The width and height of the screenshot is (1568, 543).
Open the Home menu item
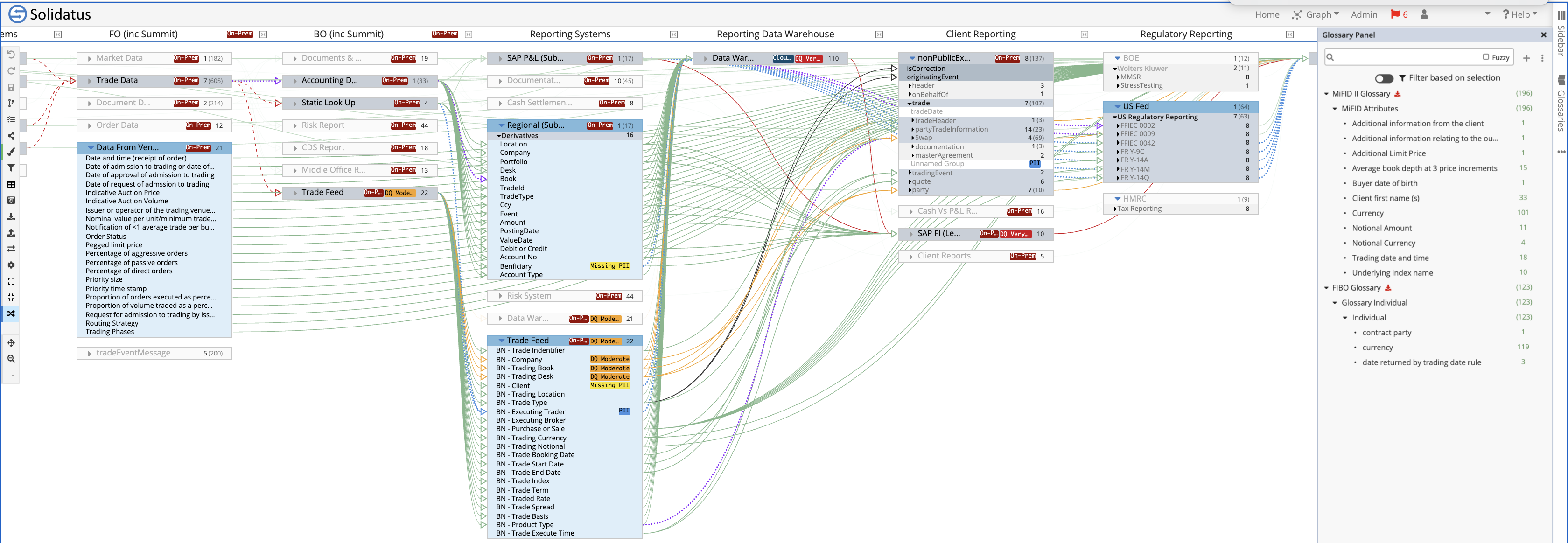tap(1267, 14)
